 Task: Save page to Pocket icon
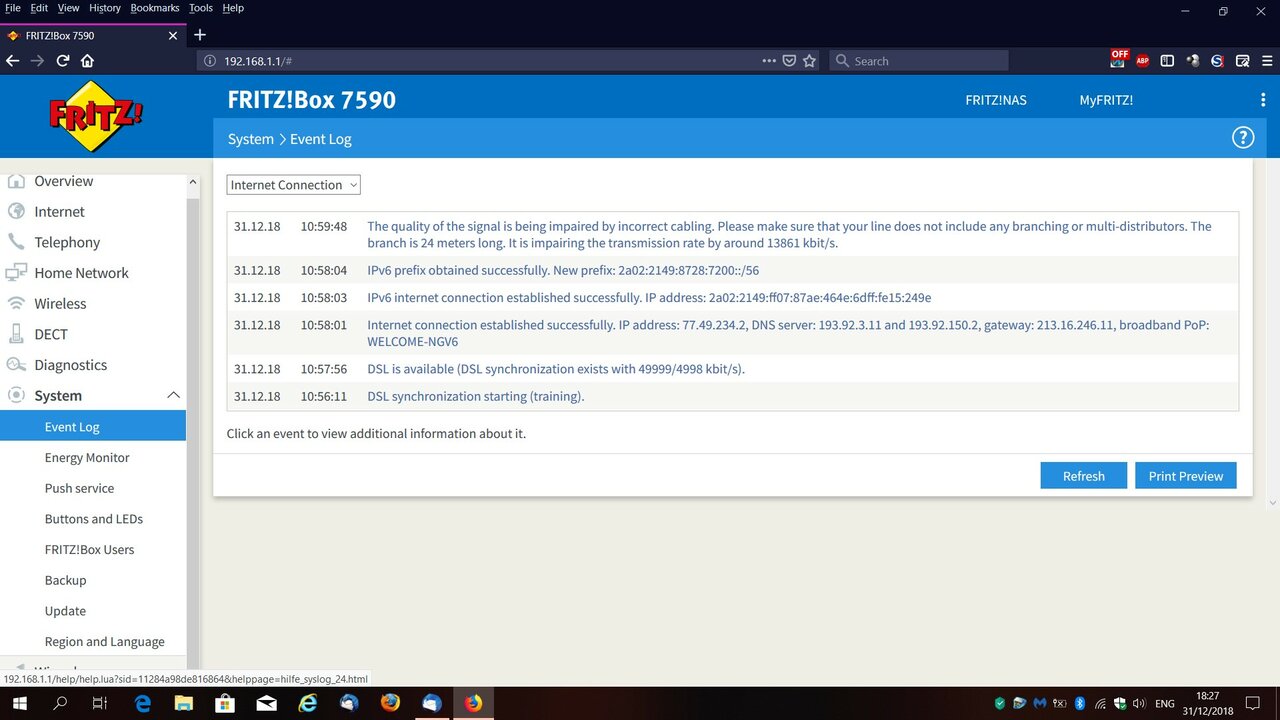pos(789,61)
